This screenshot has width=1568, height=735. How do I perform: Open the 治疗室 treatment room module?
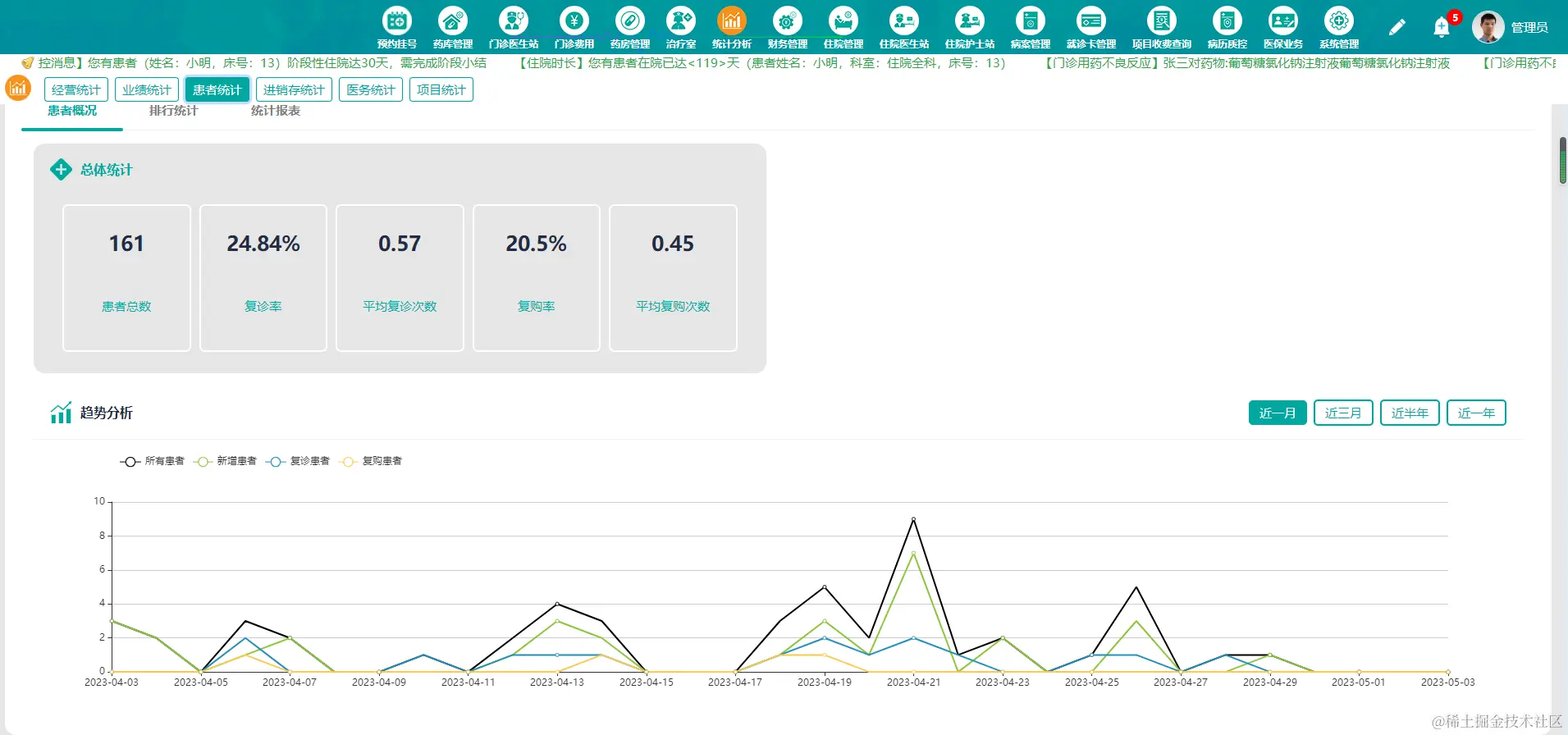pyautogui.click(x=681, y=28)
